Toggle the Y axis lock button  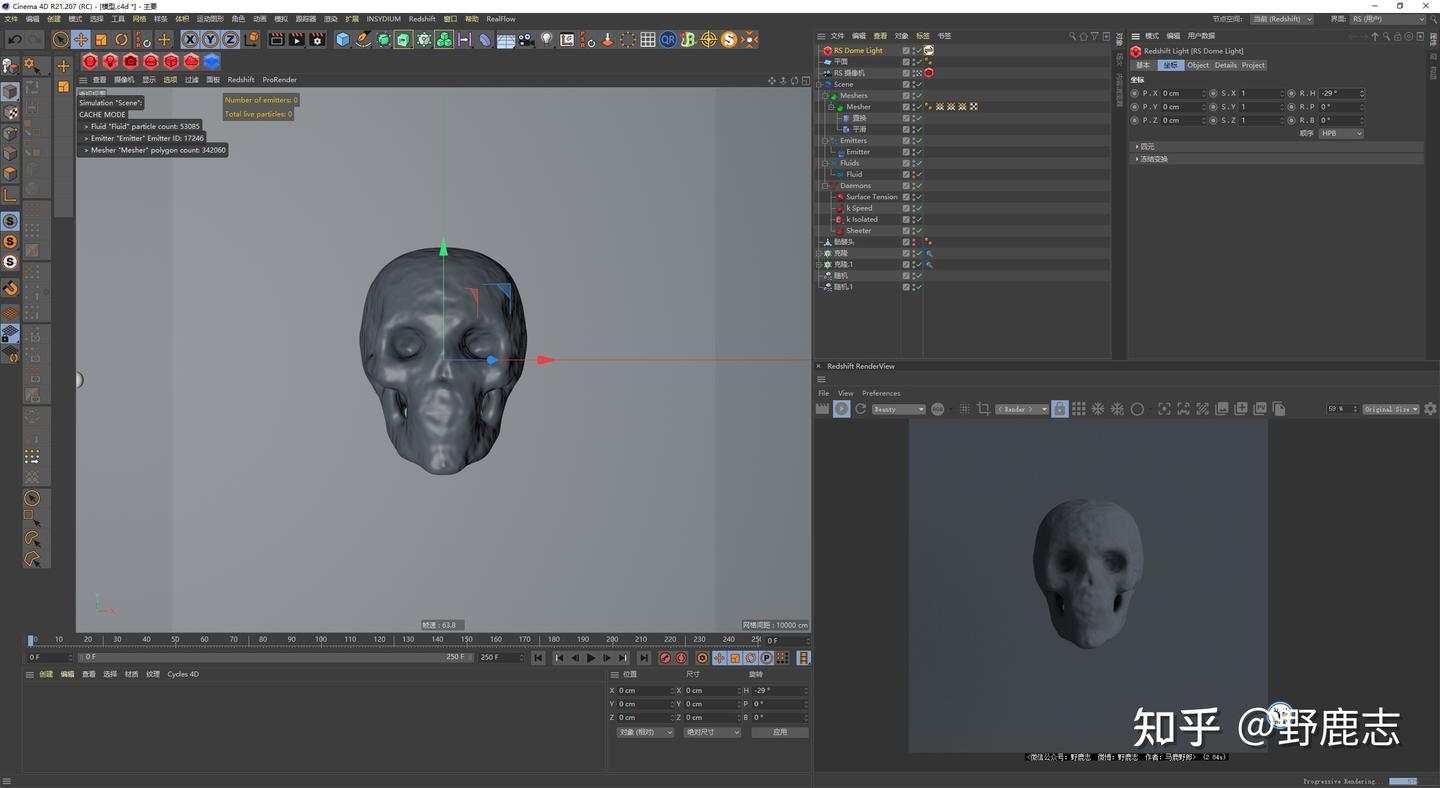209,39
